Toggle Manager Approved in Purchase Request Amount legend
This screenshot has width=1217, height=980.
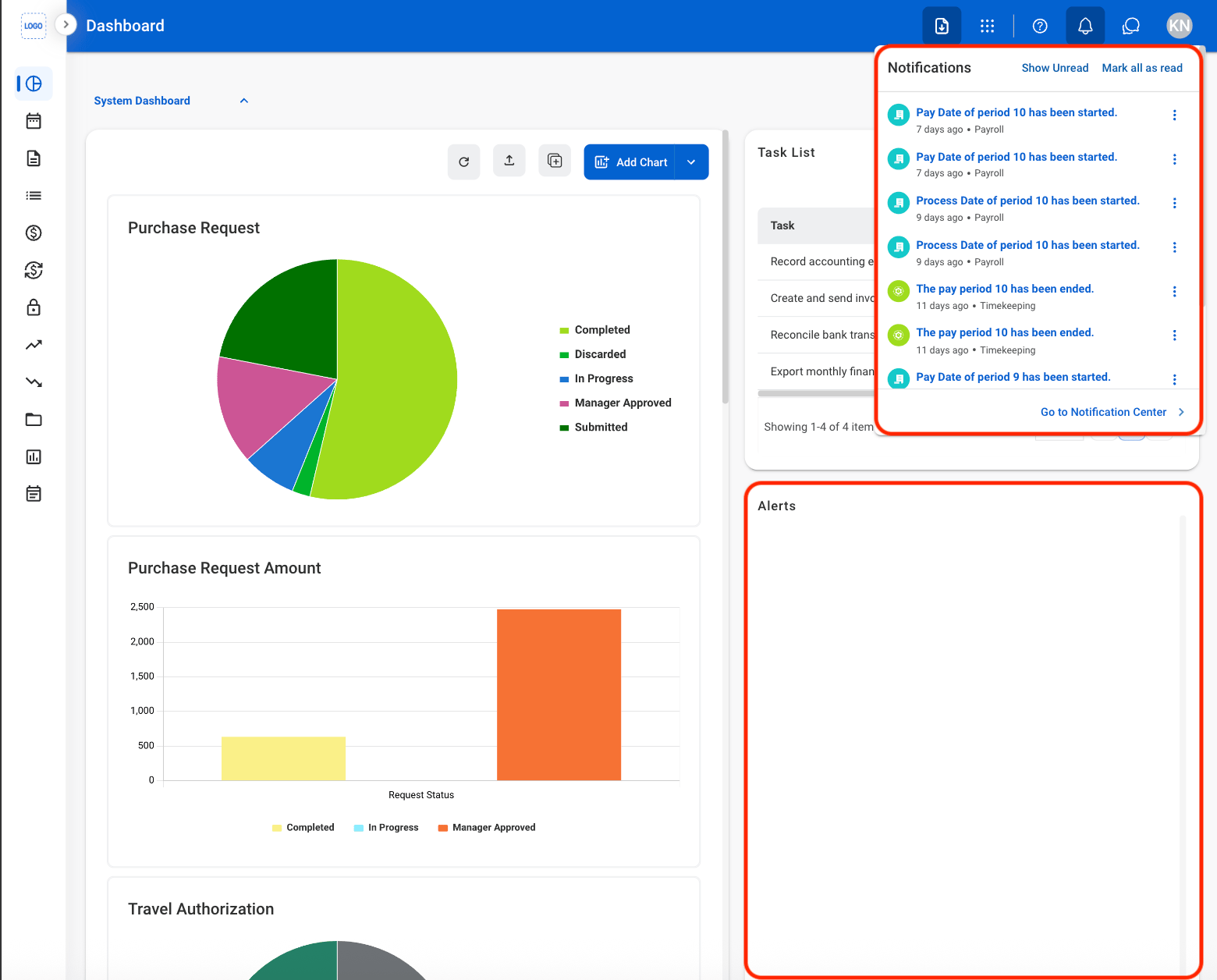487,827
